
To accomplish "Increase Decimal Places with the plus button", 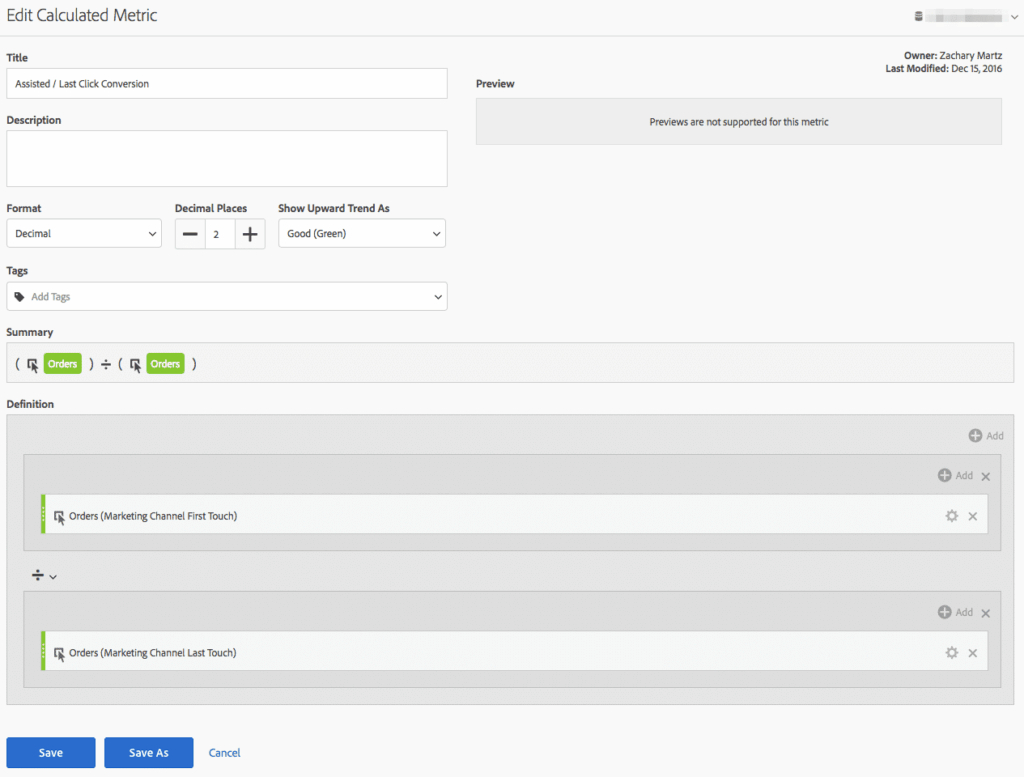I will pos(249,233).
